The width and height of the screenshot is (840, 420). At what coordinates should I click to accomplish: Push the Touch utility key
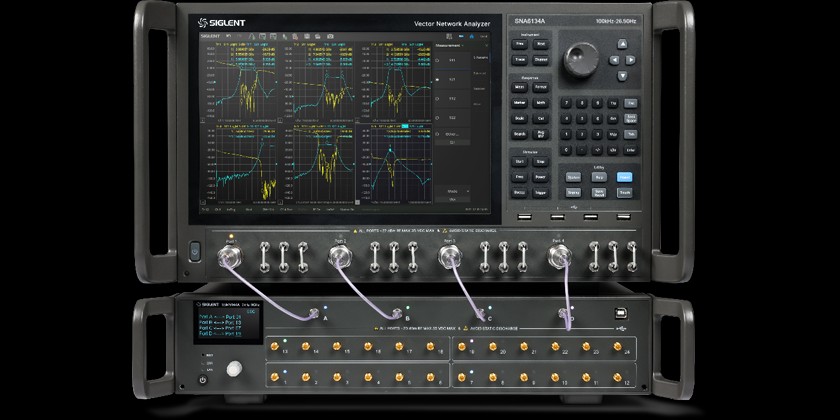click(x=625, y=192)
